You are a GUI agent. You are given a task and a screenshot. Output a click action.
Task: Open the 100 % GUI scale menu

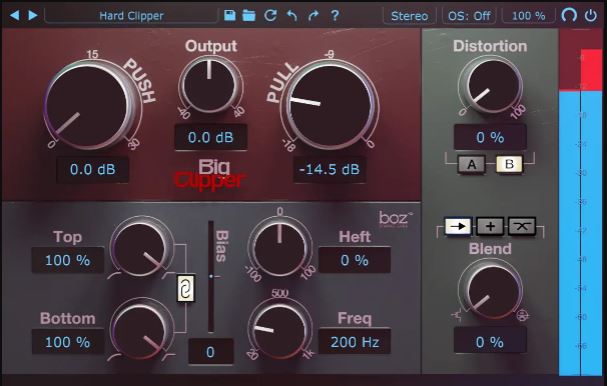528,16
